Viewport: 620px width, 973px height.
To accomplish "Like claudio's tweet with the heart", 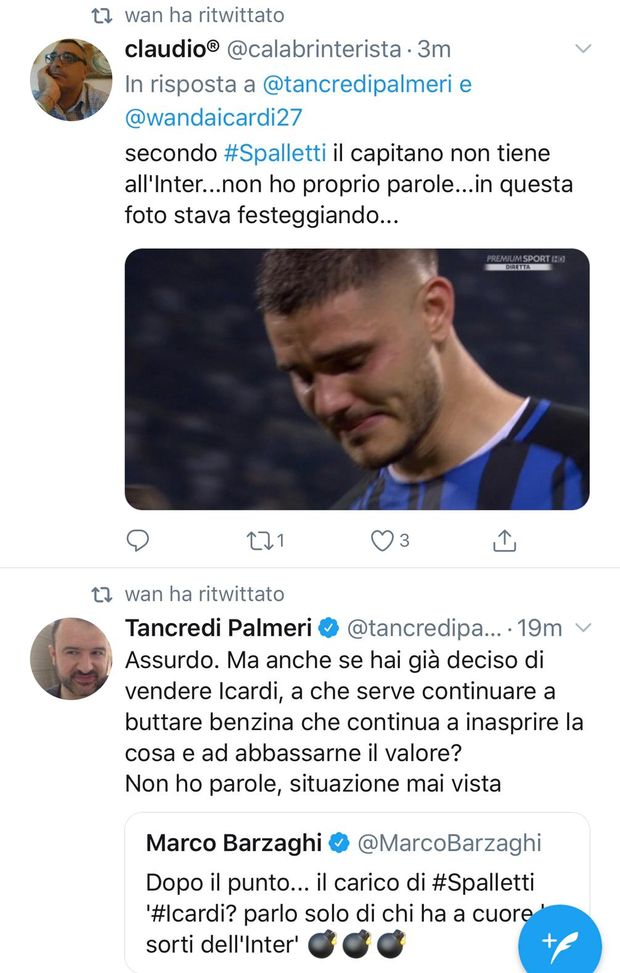I will point(382,540).
